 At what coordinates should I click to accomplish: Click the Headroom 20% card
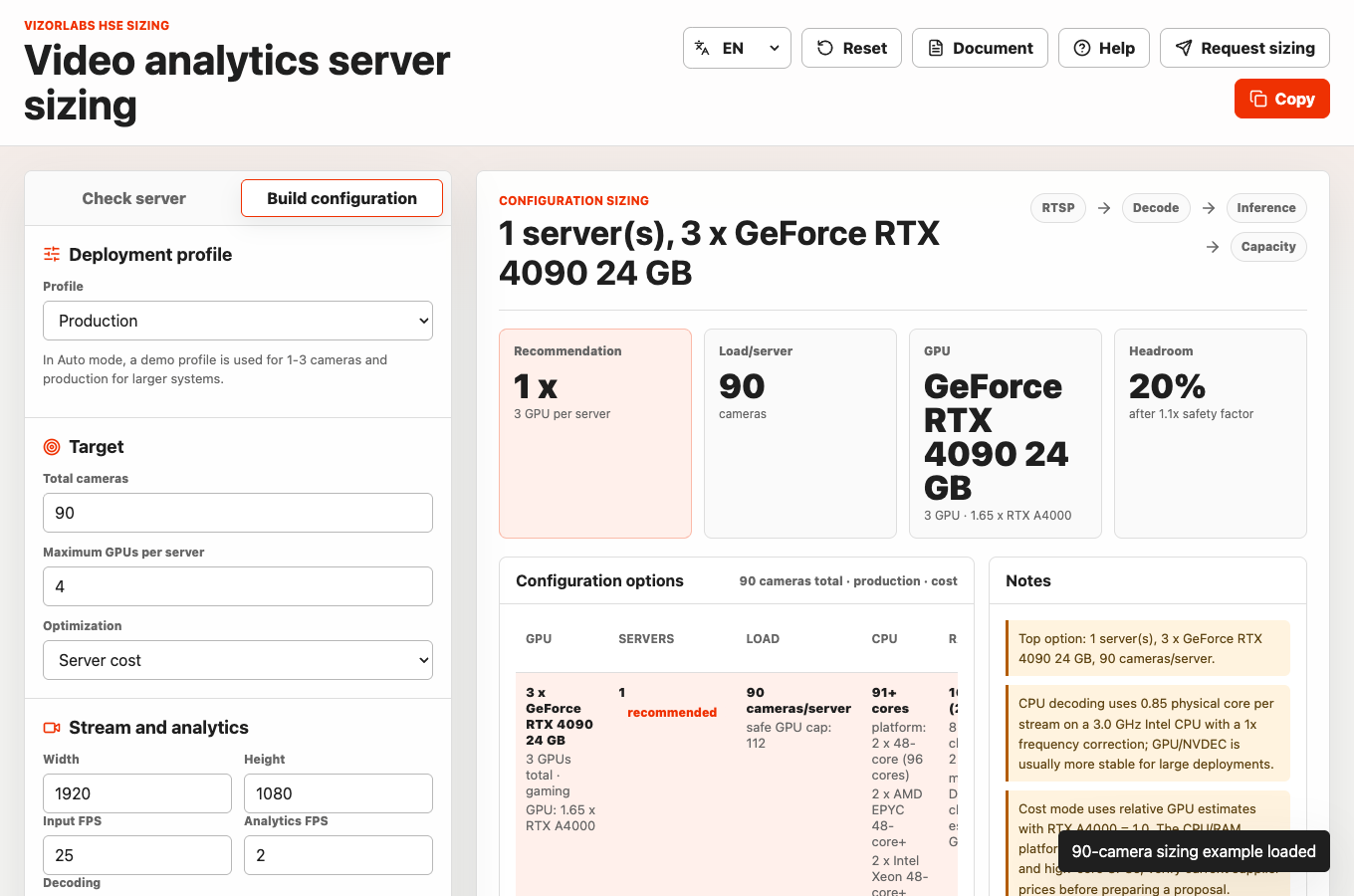1211,433
